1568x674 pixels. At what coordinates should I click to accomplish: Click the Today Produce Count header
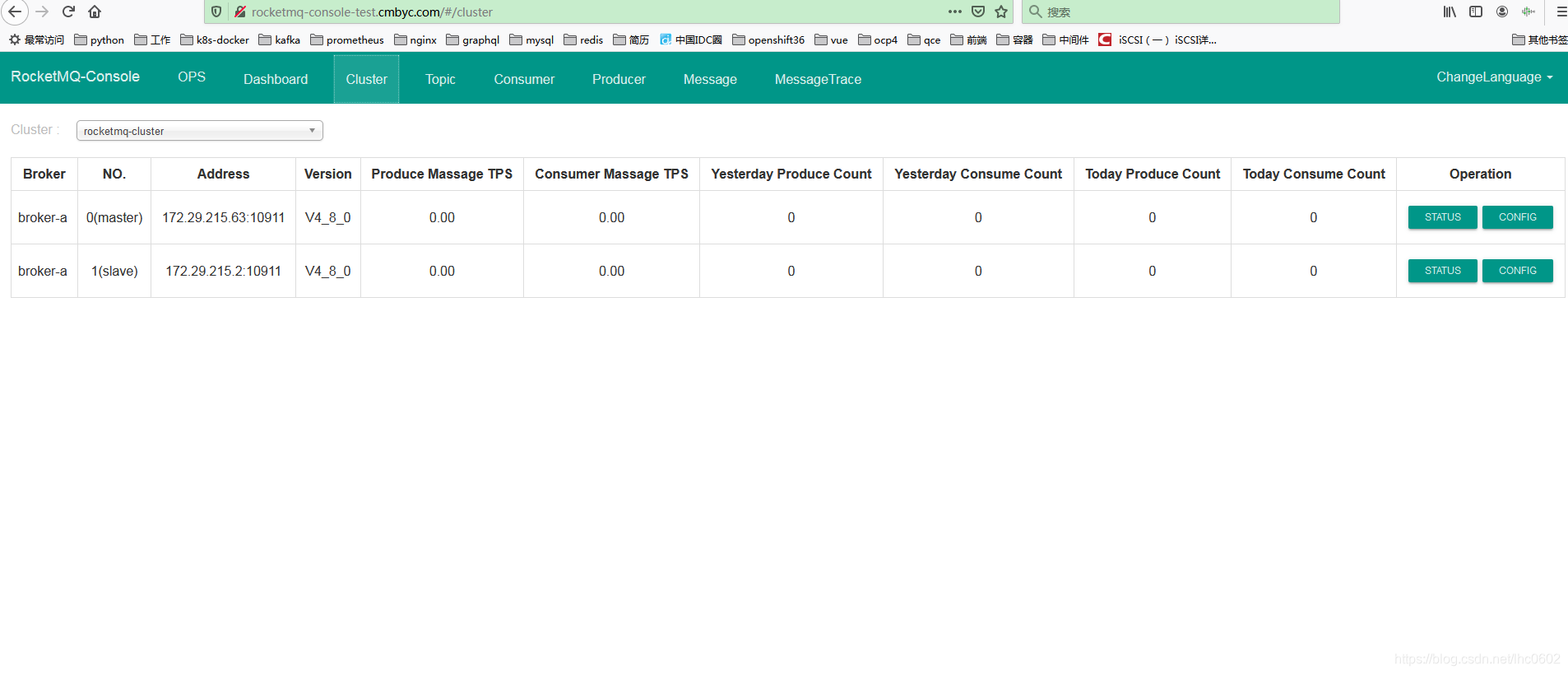[x=1153, y=174]
